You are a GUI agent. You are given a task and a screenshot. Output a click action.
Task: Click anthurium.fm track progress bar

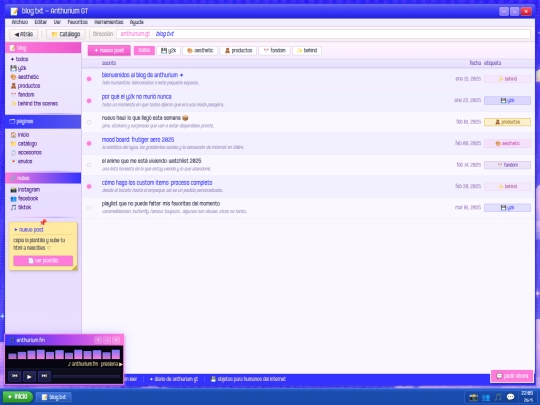click(x=86, y=376)
